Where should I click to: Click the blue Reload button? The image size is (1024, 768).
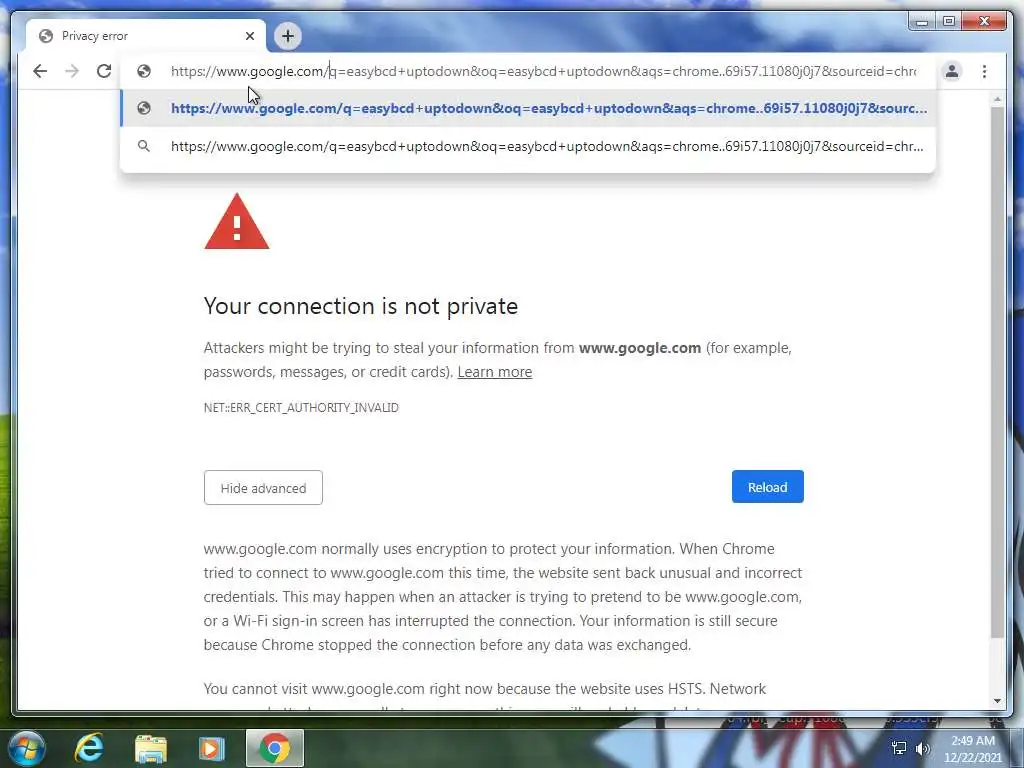tap(767, 487)
